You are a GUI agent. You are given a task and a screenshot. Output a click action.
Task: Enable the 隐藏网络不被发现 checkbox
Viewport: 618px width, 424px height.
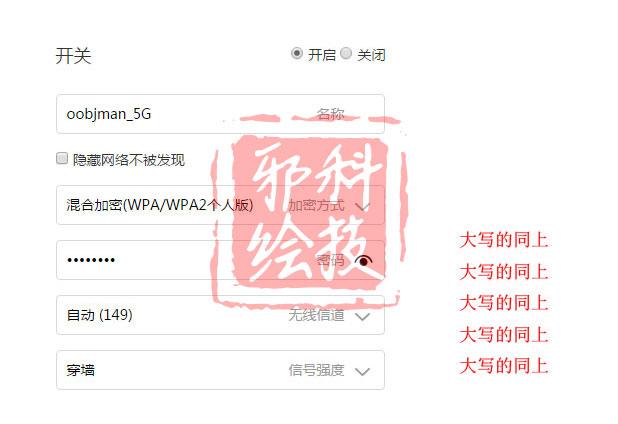(62, 158)
